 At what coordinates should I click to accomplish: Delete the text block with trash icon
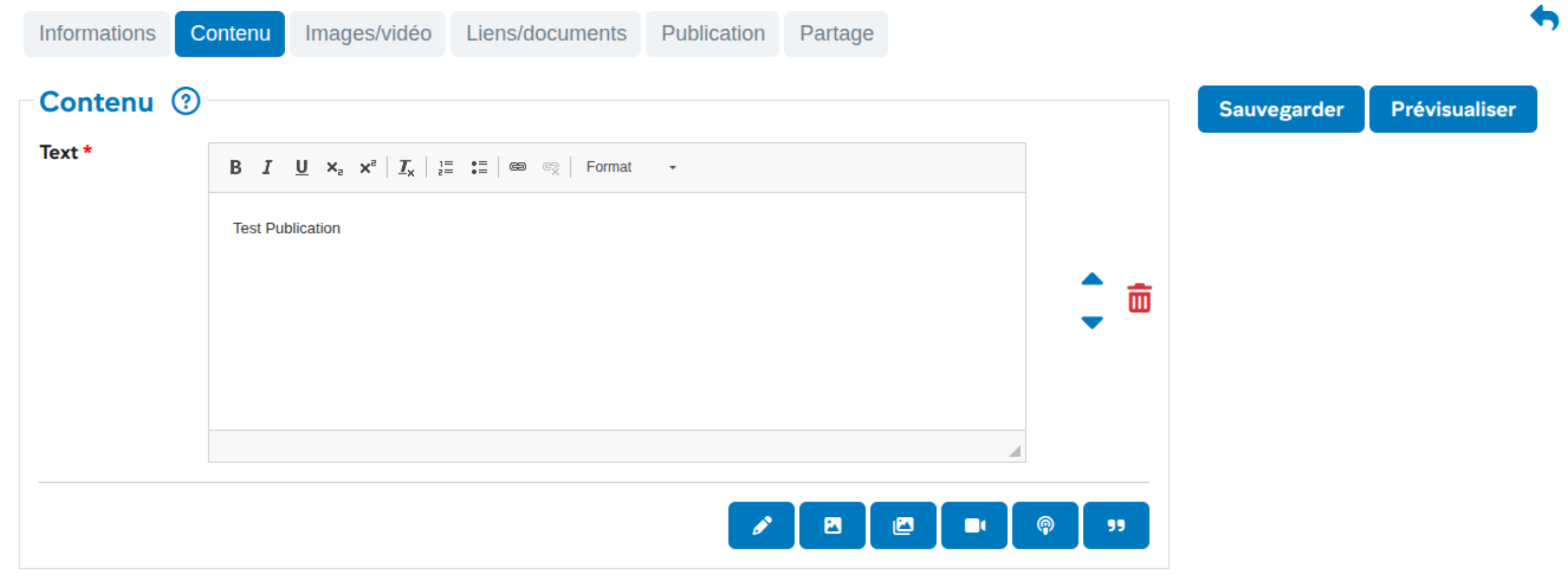1139,298
